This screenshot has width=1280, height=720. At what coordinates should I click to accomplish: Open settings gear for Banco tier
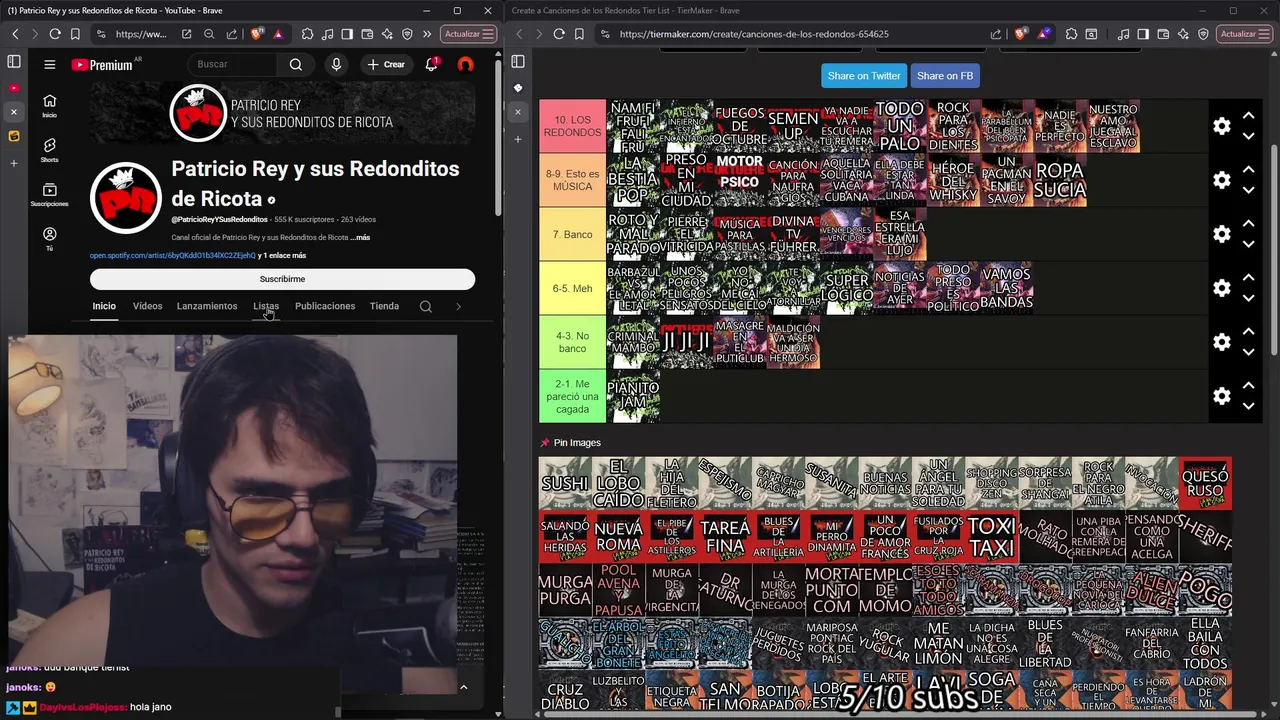pos(1221,234)
